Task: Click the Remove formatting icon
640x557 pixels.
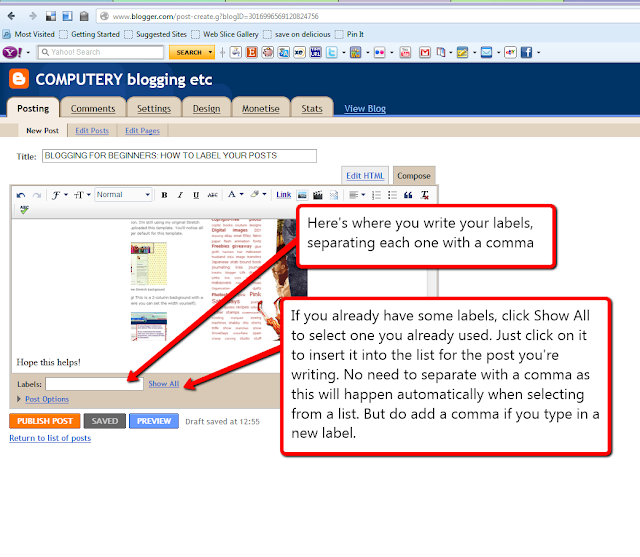Action: pos(424,195)
